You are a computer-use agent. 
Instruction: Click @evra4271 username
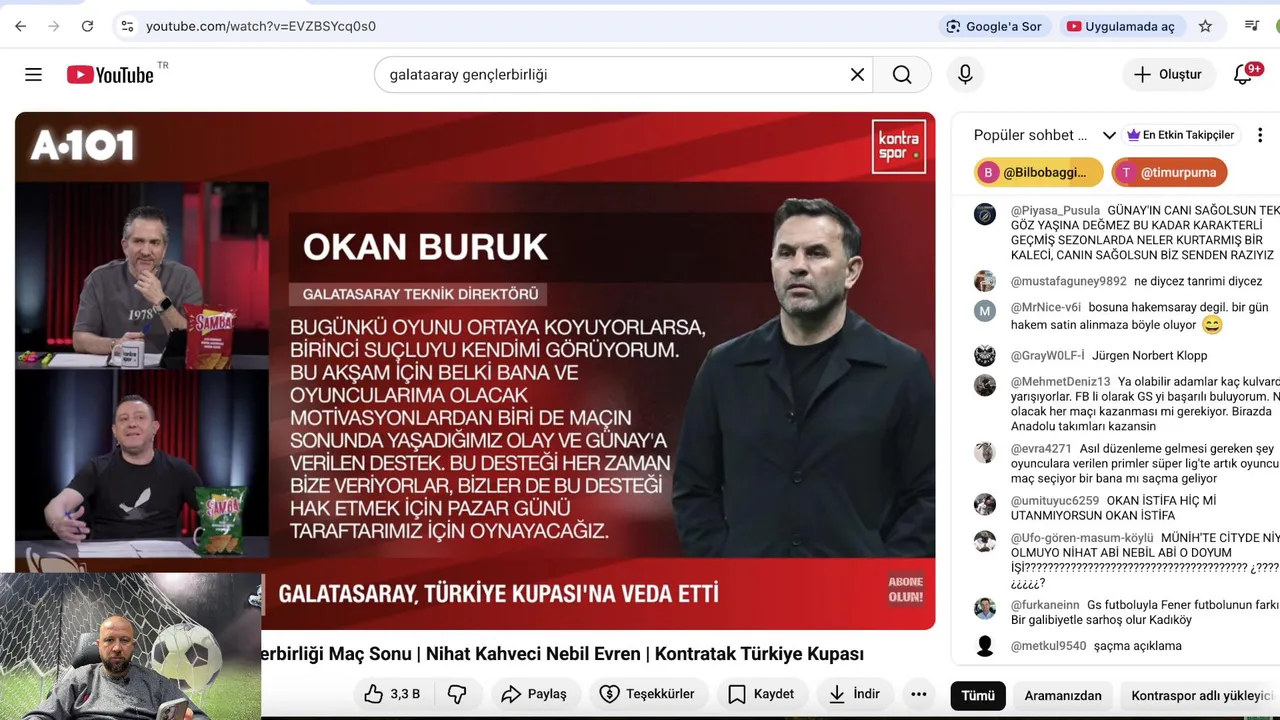click(x=1041, y=449)
